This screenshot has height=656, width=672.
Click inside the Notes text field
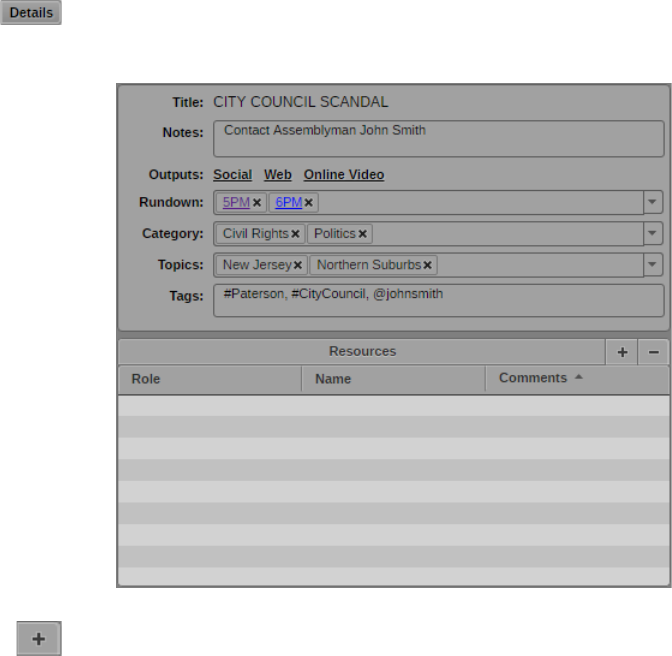tap(439, 138)
